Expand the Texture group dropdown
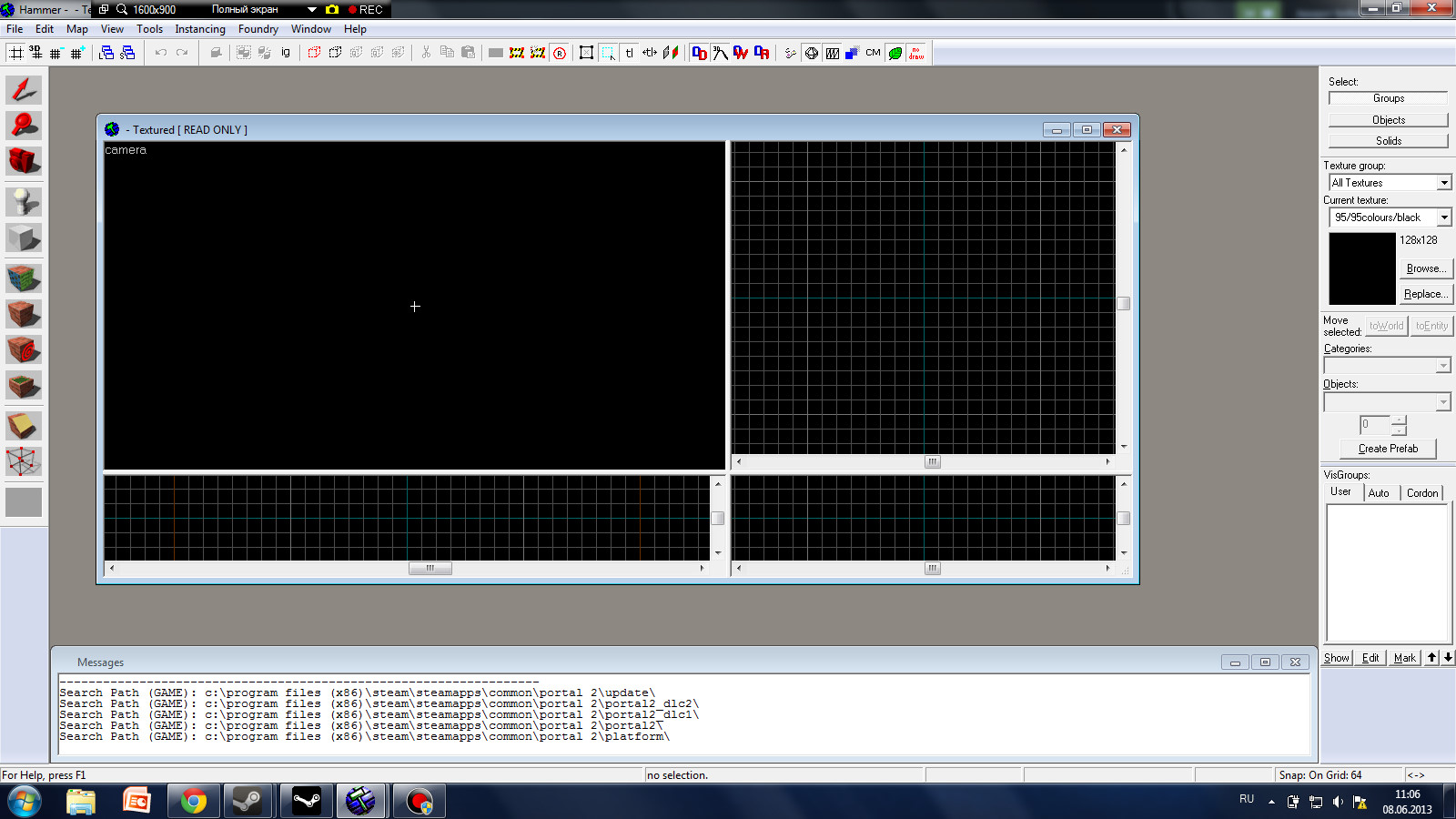1456x819 pixels. click(x=1444, y=183)
